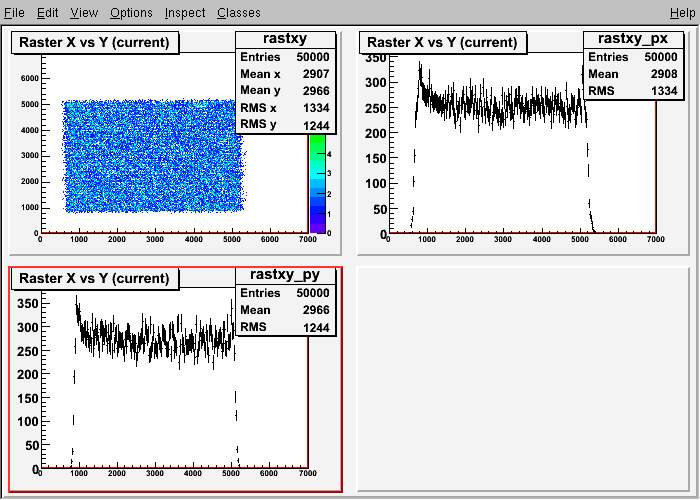Click the Mean y 2966 statistic
The image size is (700, 500).
[x=285, y=91]
